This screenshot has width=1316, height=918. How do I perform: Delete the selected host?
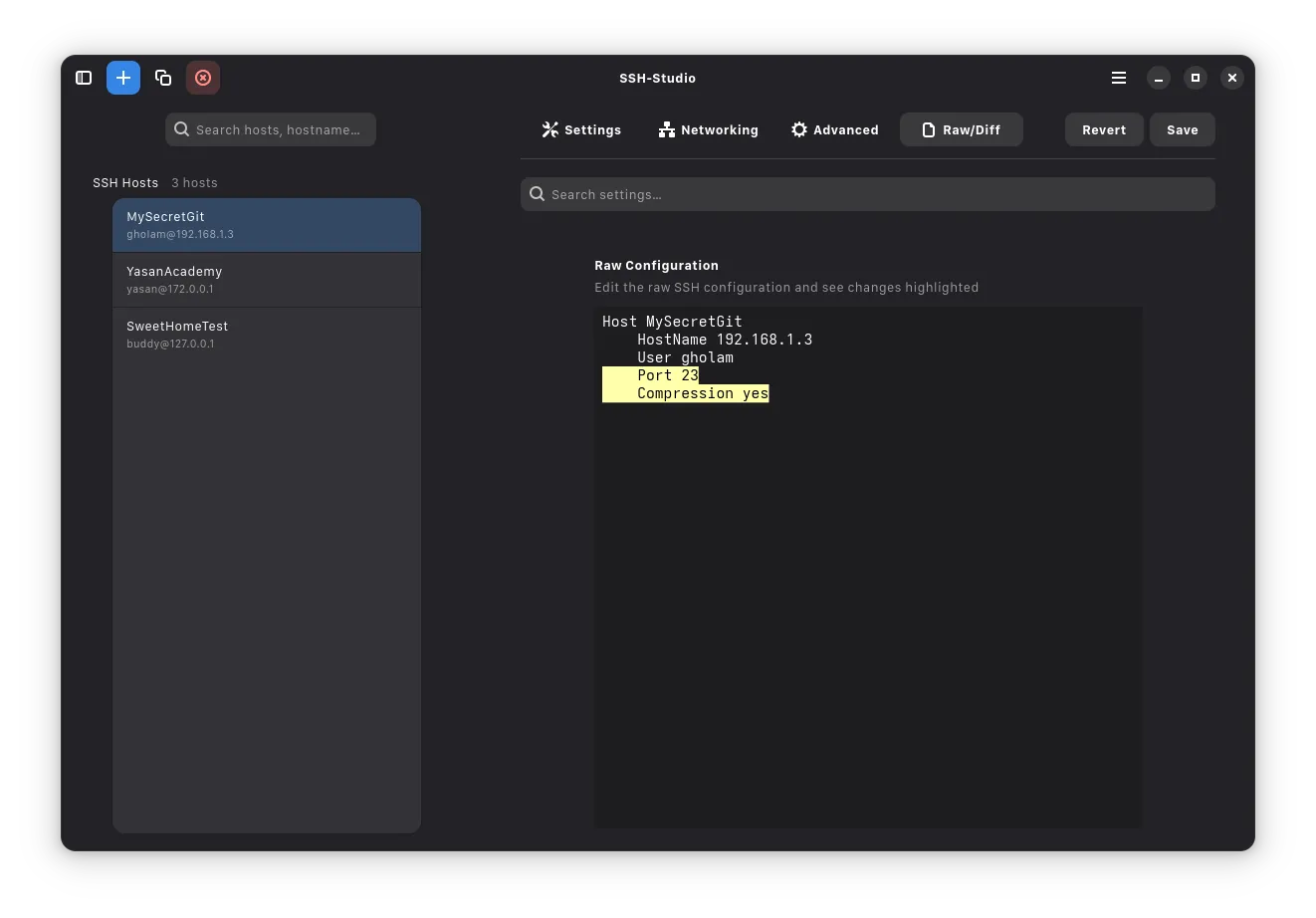point(203,78)
